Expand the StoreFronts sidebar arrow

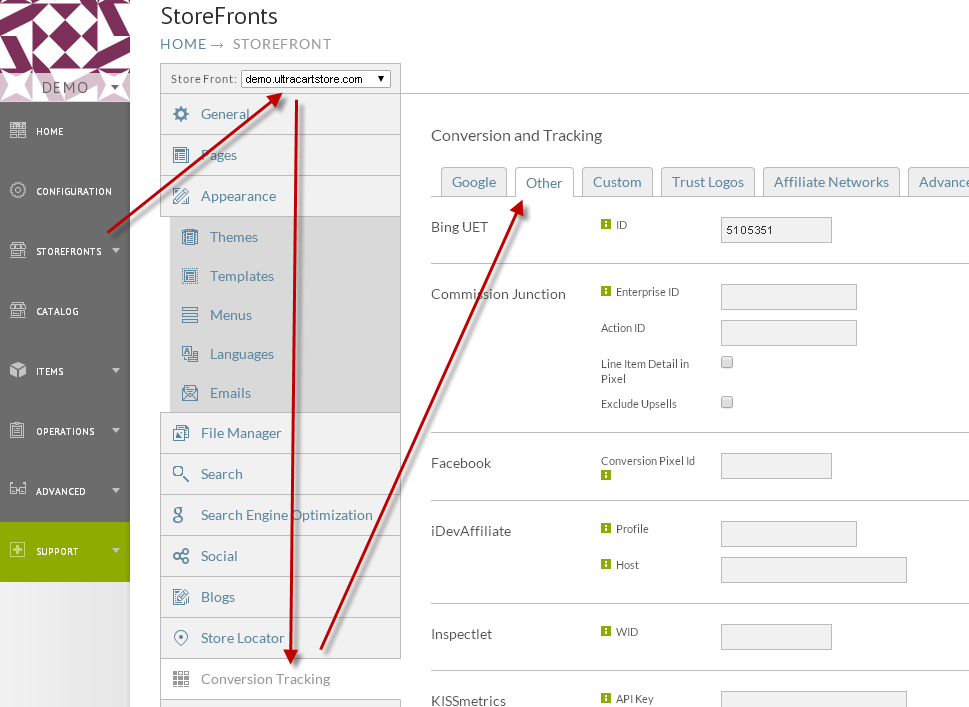116,250
